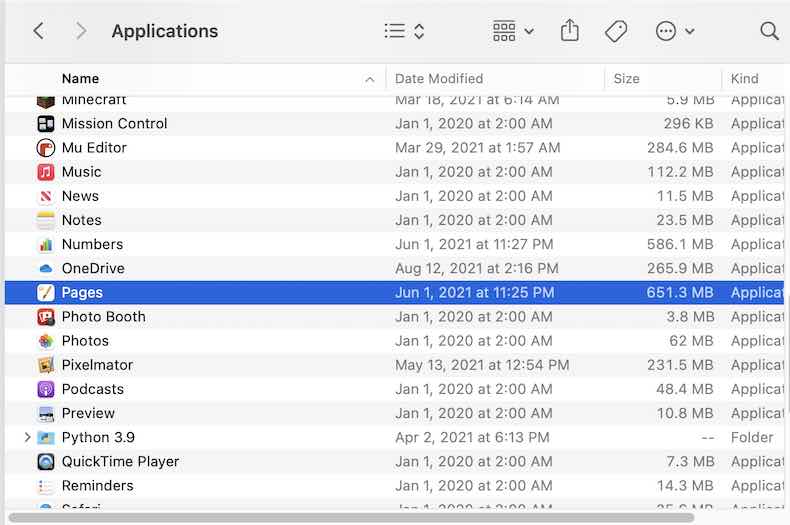Click the News file name
The image size is (790, 525).
click(80, 196)
